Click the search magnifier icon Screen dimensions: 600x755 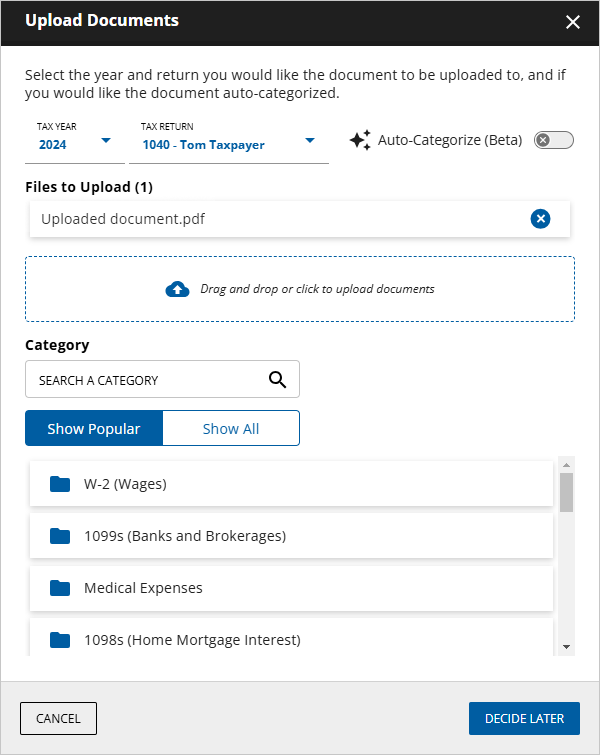277,380
